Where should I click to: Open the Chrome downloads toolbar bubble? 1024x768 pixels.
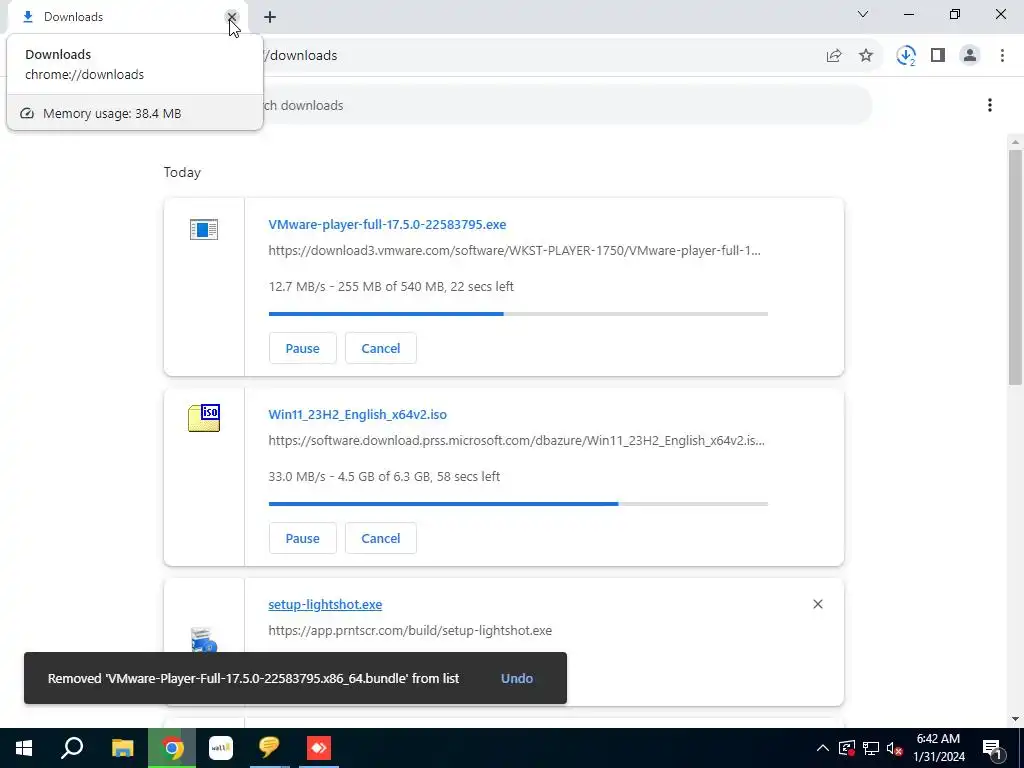(906, 56)
